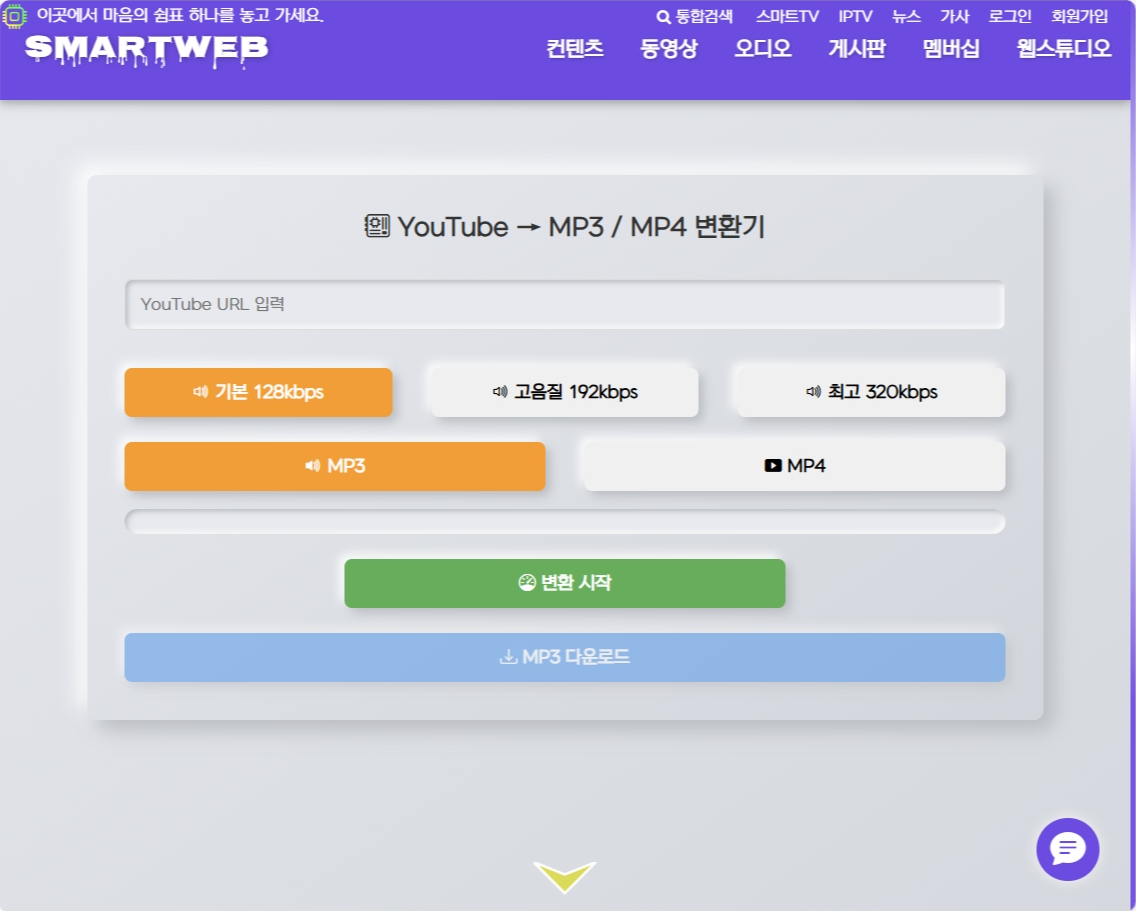Open the 게시판 menu

(857, 49)
